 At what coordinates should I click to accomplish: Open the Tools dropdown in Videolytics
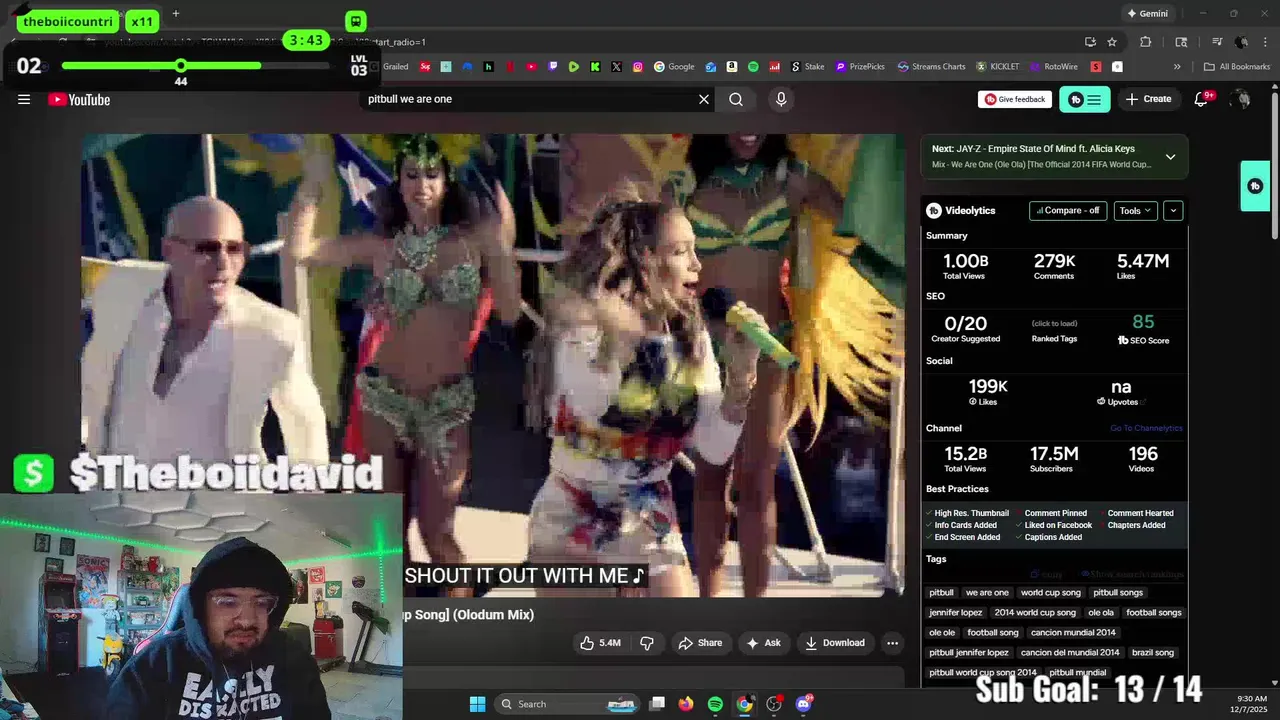pos(1136,210)
